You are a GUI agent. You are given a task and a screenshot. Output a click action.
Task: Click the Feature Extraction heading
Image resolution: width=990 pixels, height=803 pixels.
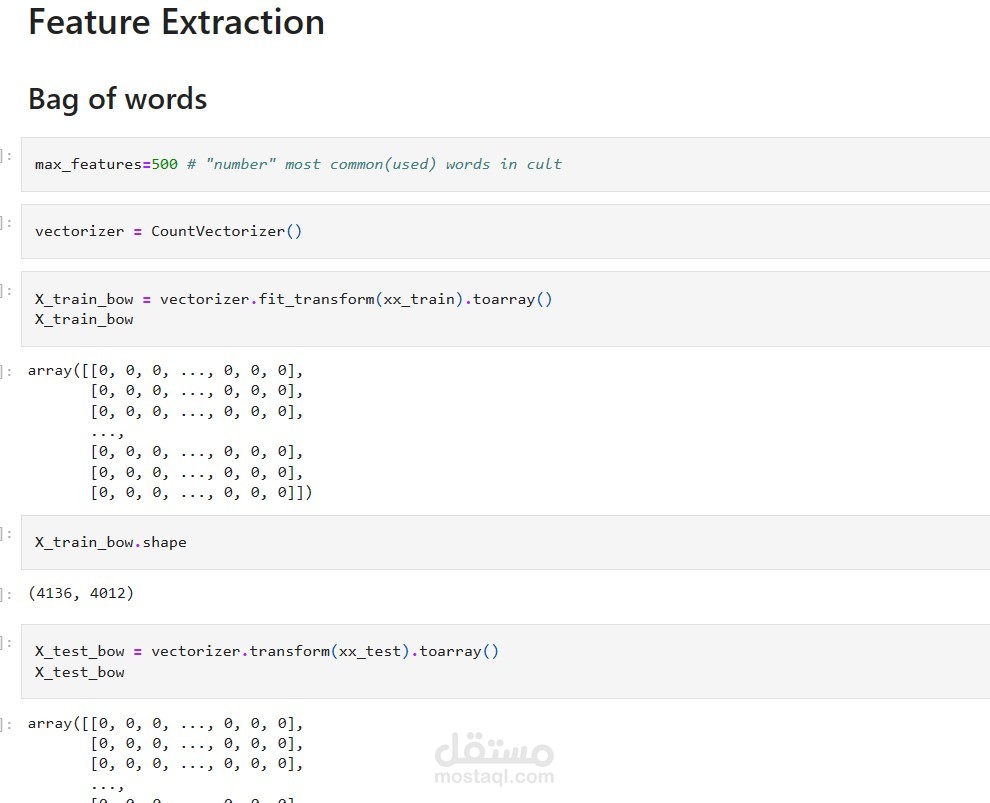click(x=176, y=22)
